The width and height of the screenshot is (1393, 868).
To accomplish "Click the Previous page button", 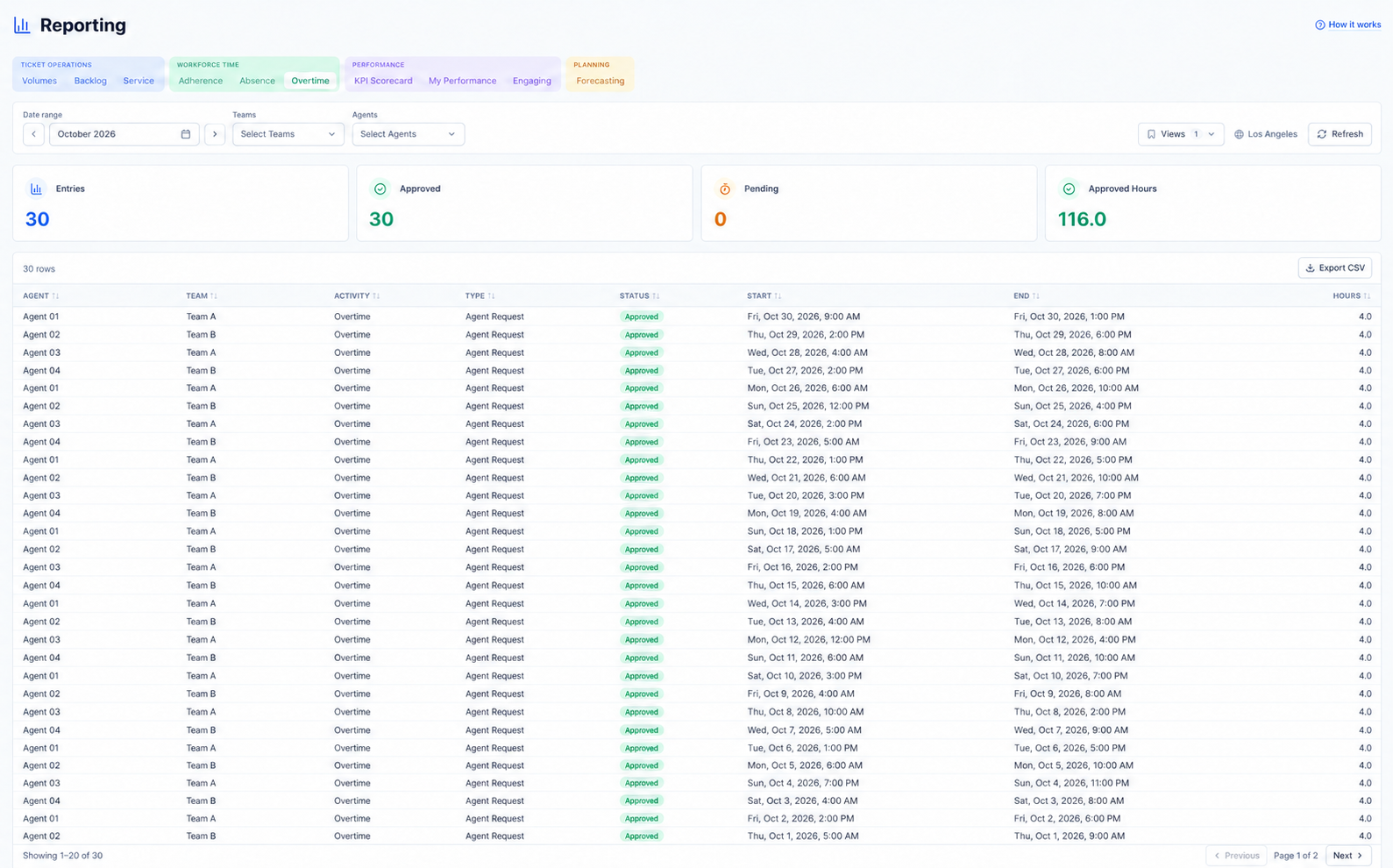I will 1236,856.
